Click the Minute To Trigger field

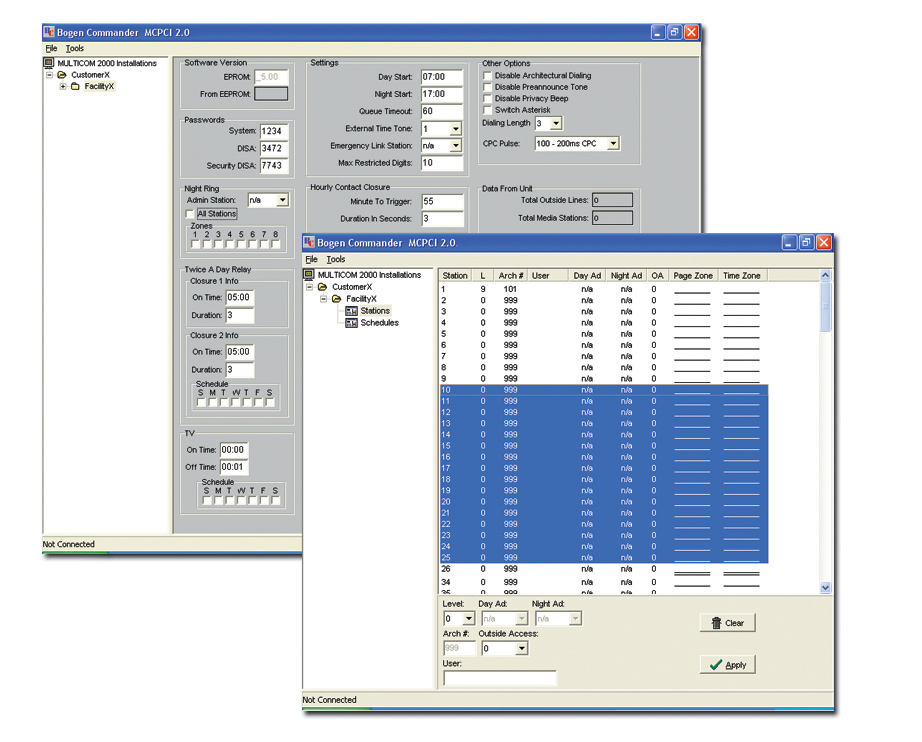click(442, 202)
